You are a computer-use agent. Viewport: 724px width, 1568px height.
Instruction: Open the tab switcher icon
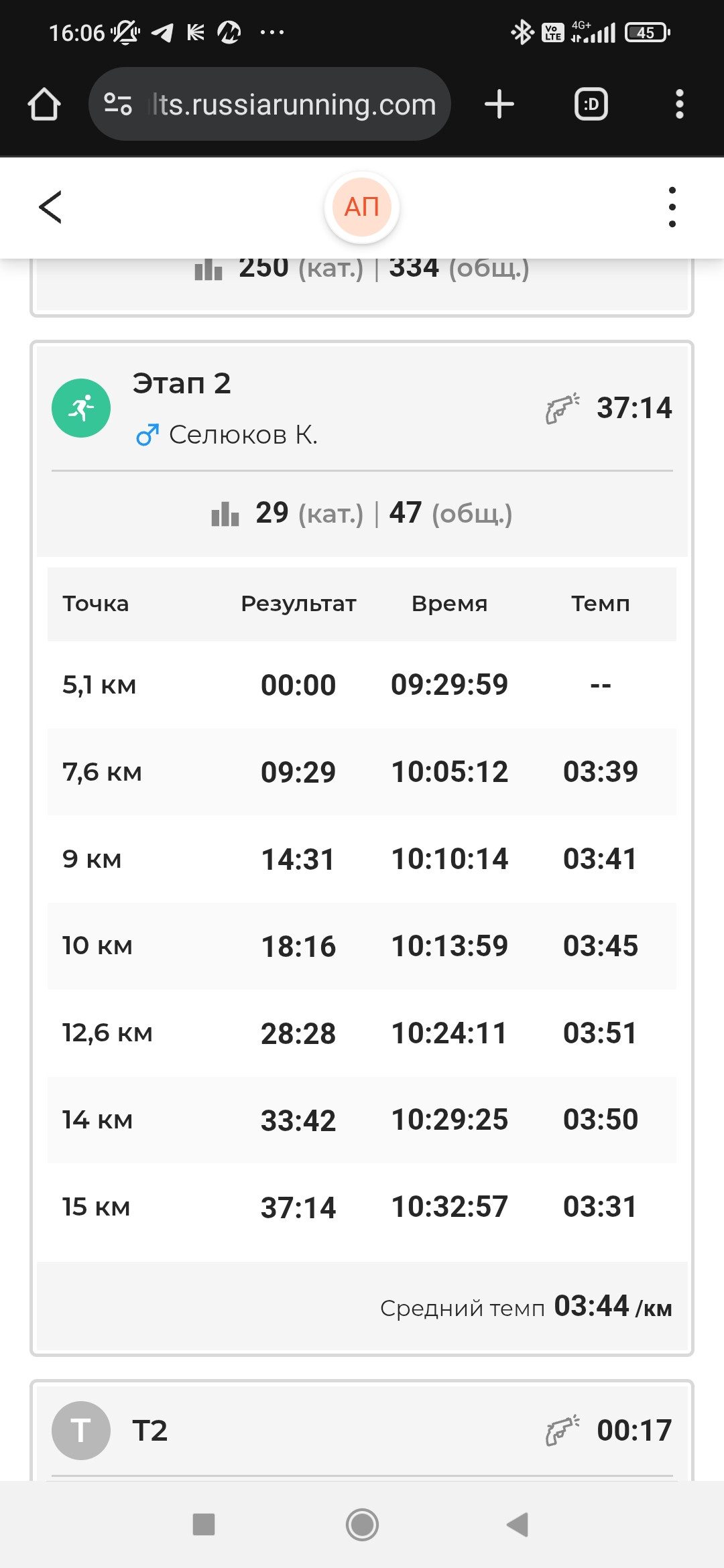click(x=591, y=105)
